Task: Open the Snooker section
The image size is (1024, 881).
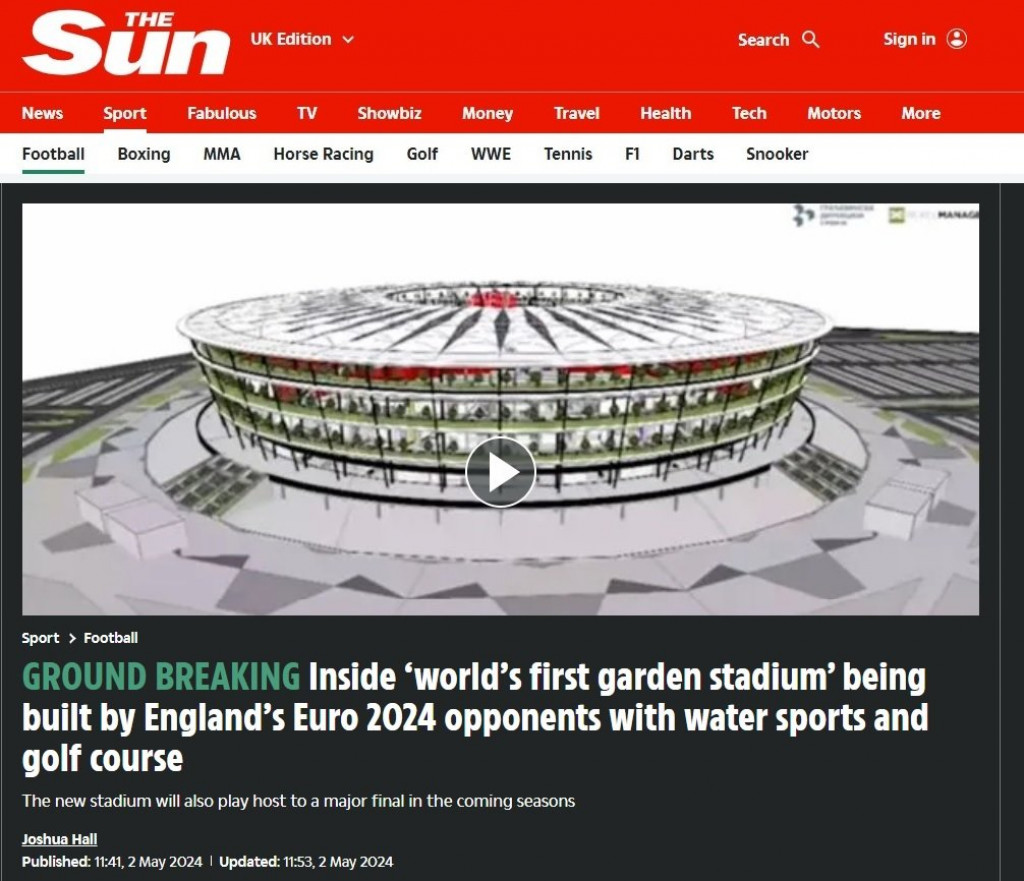Action: [x=777, y=154]
